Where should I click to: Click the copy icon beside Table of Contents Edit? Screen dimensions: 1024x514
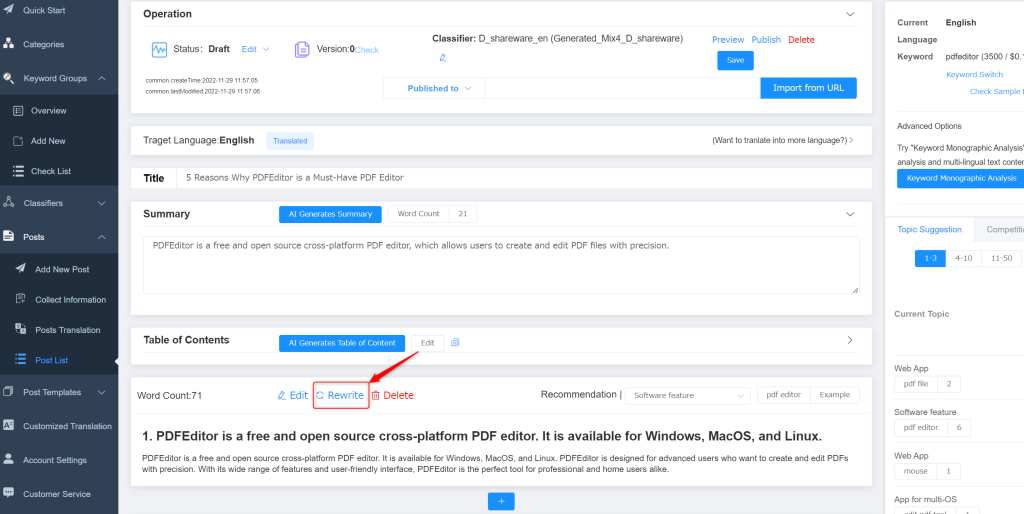pos(455,342)
